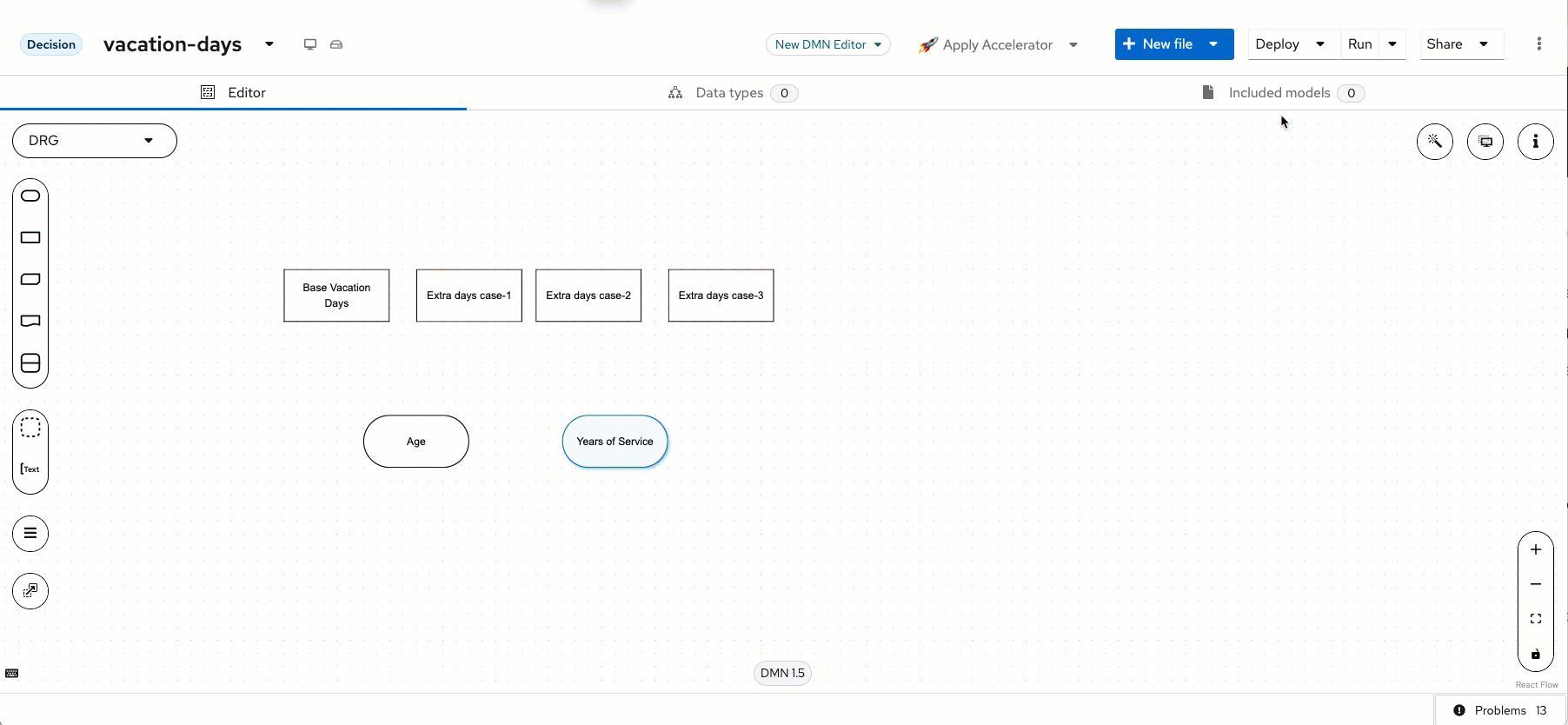
Task: Choose the Group dashed-box tool
Action: [x=30, y=428]
